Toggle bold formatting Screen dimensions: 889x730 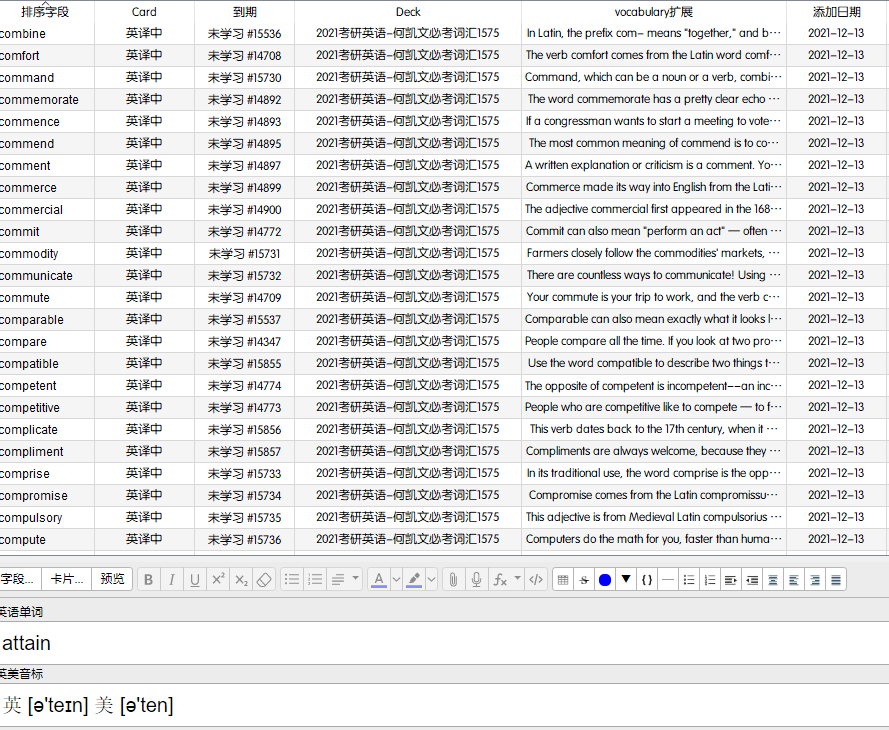point(149,579)
